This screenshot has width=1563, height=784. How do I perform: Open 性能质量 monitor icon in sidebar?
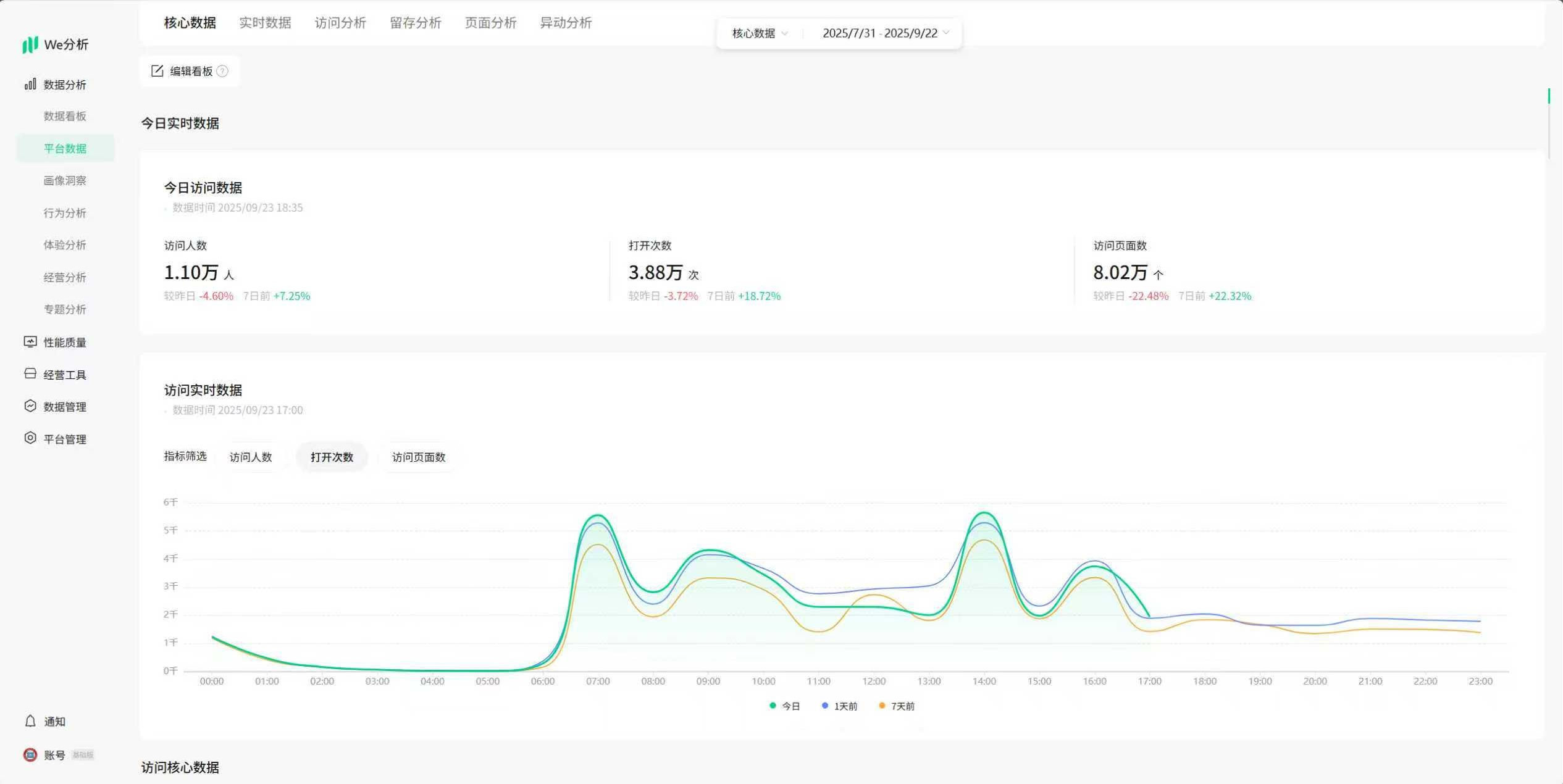coord(30,342)
